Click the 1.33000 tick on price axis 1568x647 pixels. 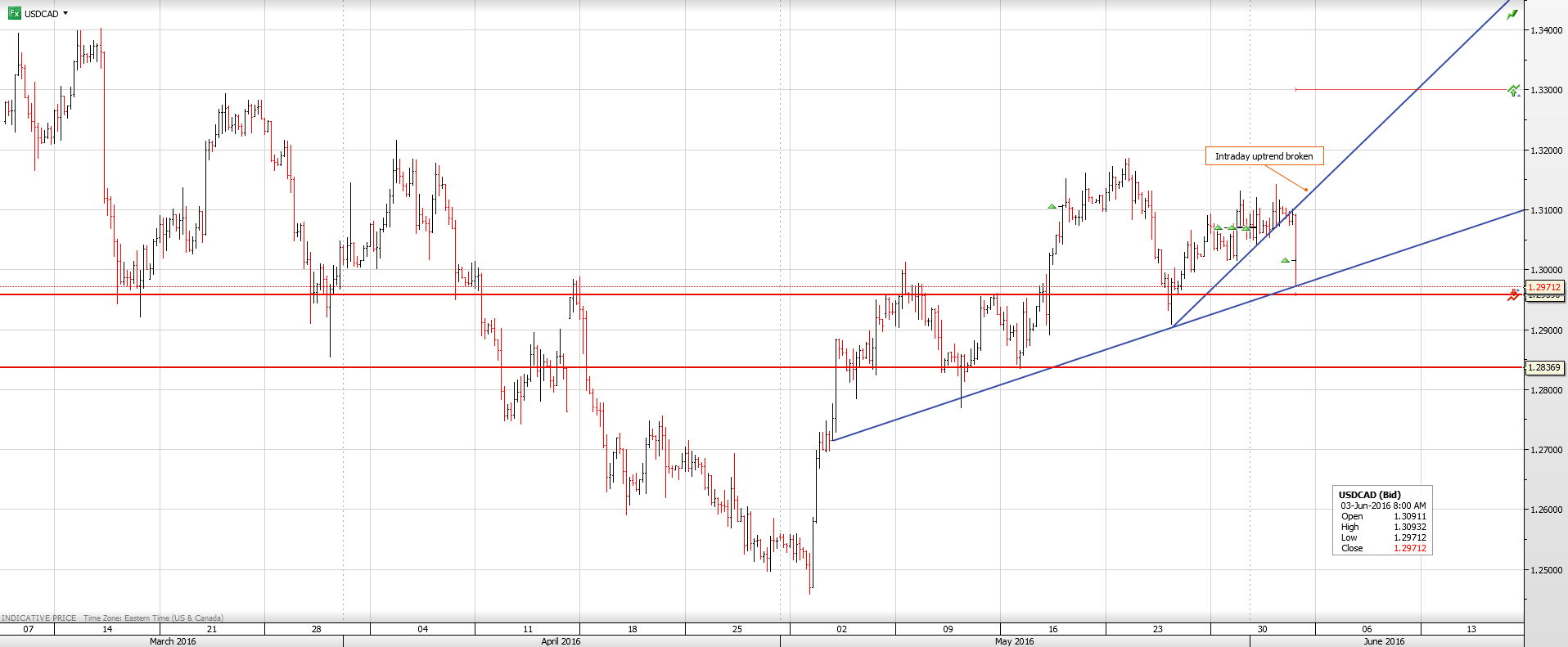tap(1546, 90)
